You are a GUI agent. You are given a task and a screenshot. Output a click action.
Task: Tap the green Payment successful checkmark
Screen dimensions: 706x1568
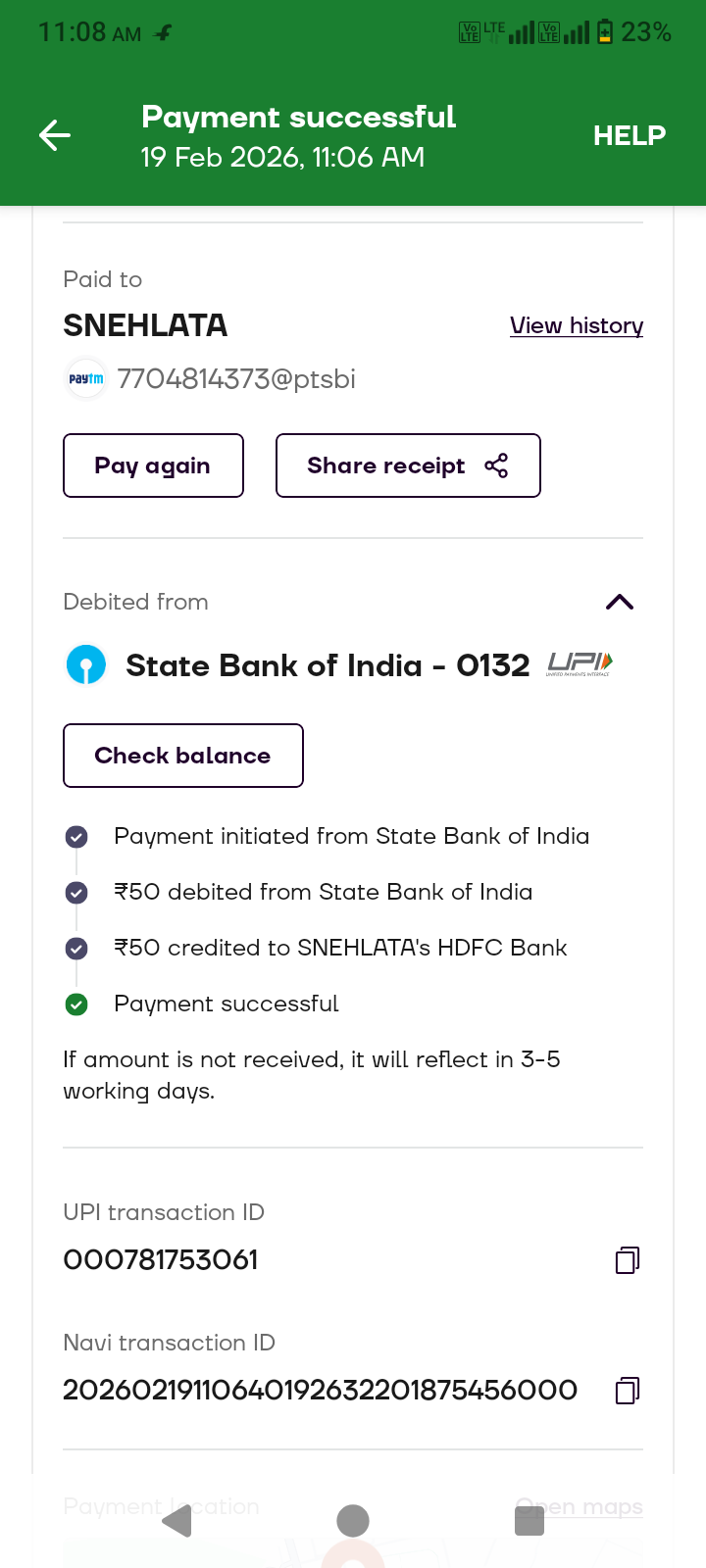[x=76, y=1004]
